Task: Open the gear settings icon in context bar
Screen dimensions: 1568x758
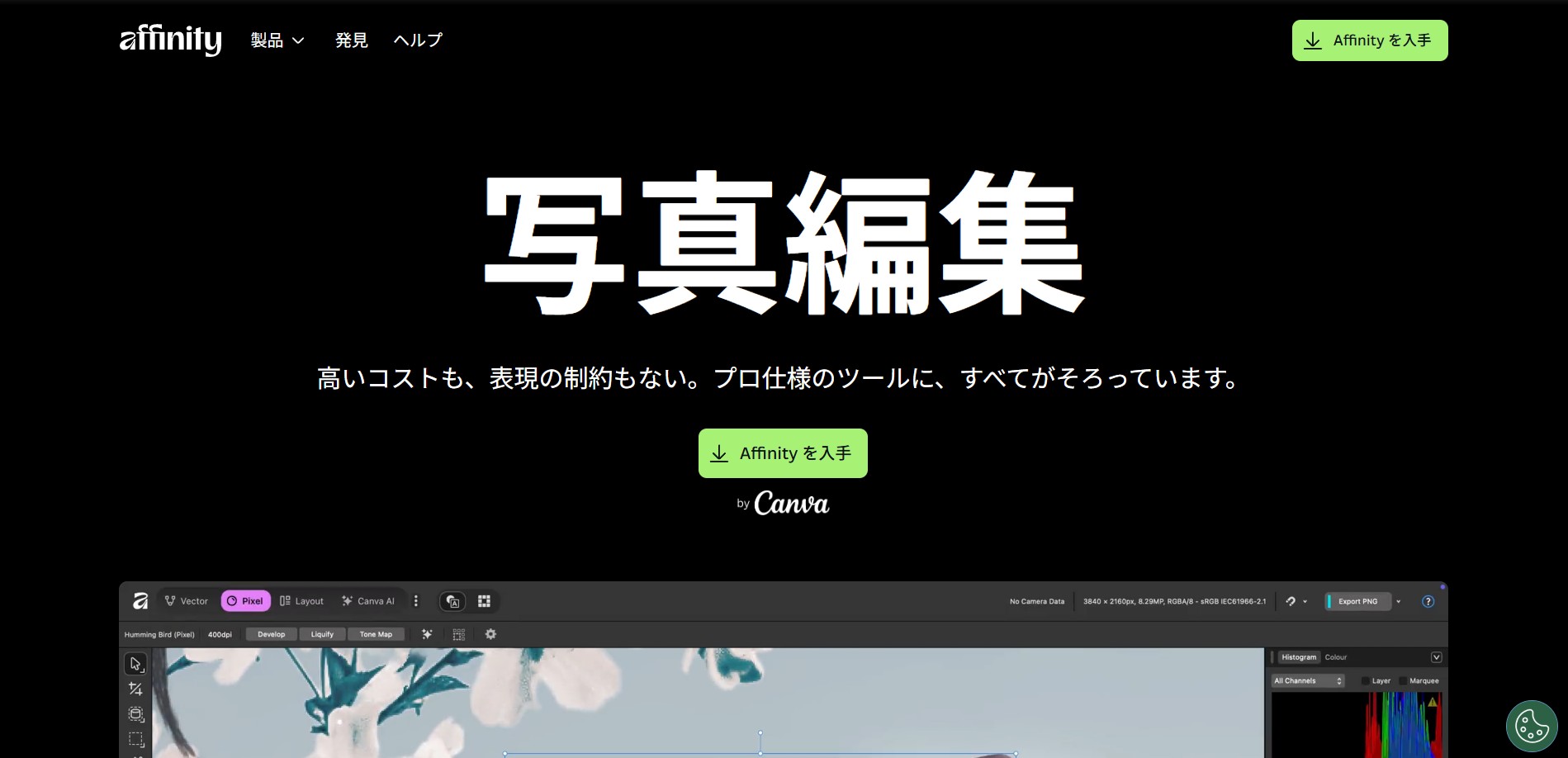Action: (490, 634)
